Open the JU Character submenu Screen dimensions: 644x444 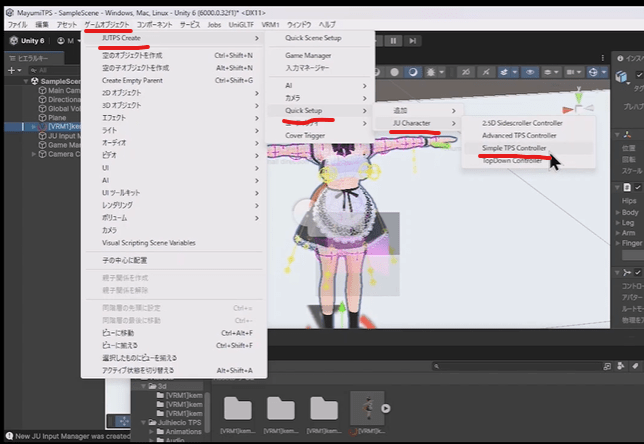pyautogui.click(x=416, y=123)
